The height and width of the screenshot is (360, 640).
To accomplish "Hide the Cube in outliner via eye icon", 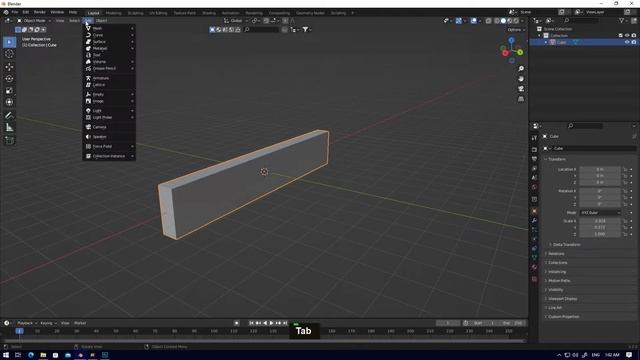I will (627, 42).
